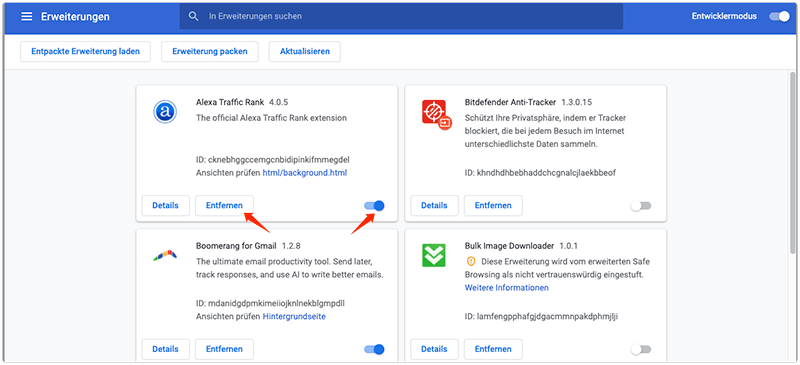Screen dimensions: 800x365
Task: Click Bulk Image Downloader version 1.0.1
Action: (x=568, y=246)
